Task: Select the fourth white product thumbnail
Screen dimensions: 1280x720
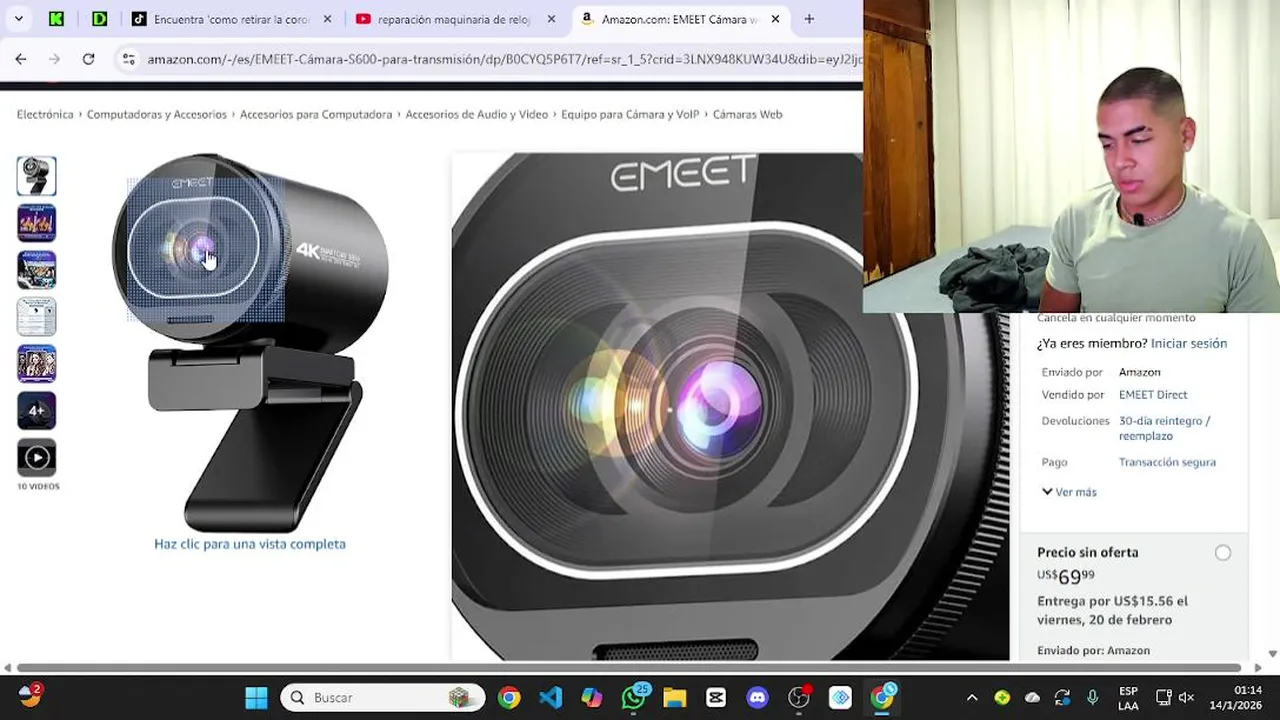Action: (37, 317)
